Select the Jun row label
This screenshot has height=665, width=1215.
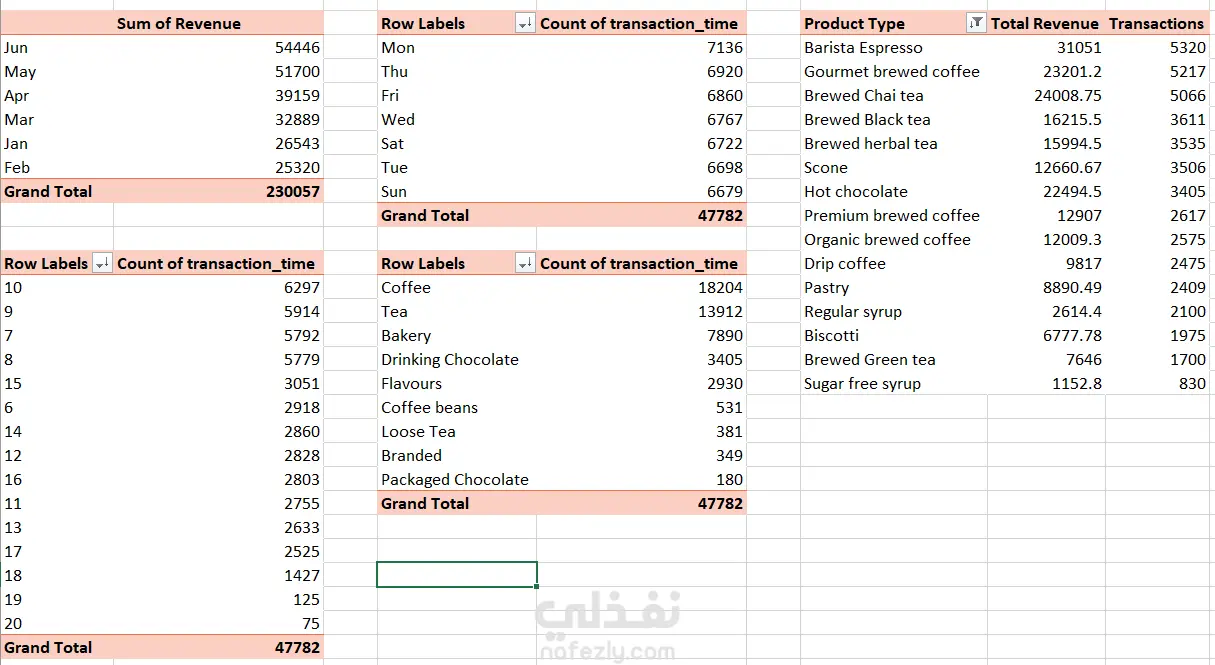17,48
